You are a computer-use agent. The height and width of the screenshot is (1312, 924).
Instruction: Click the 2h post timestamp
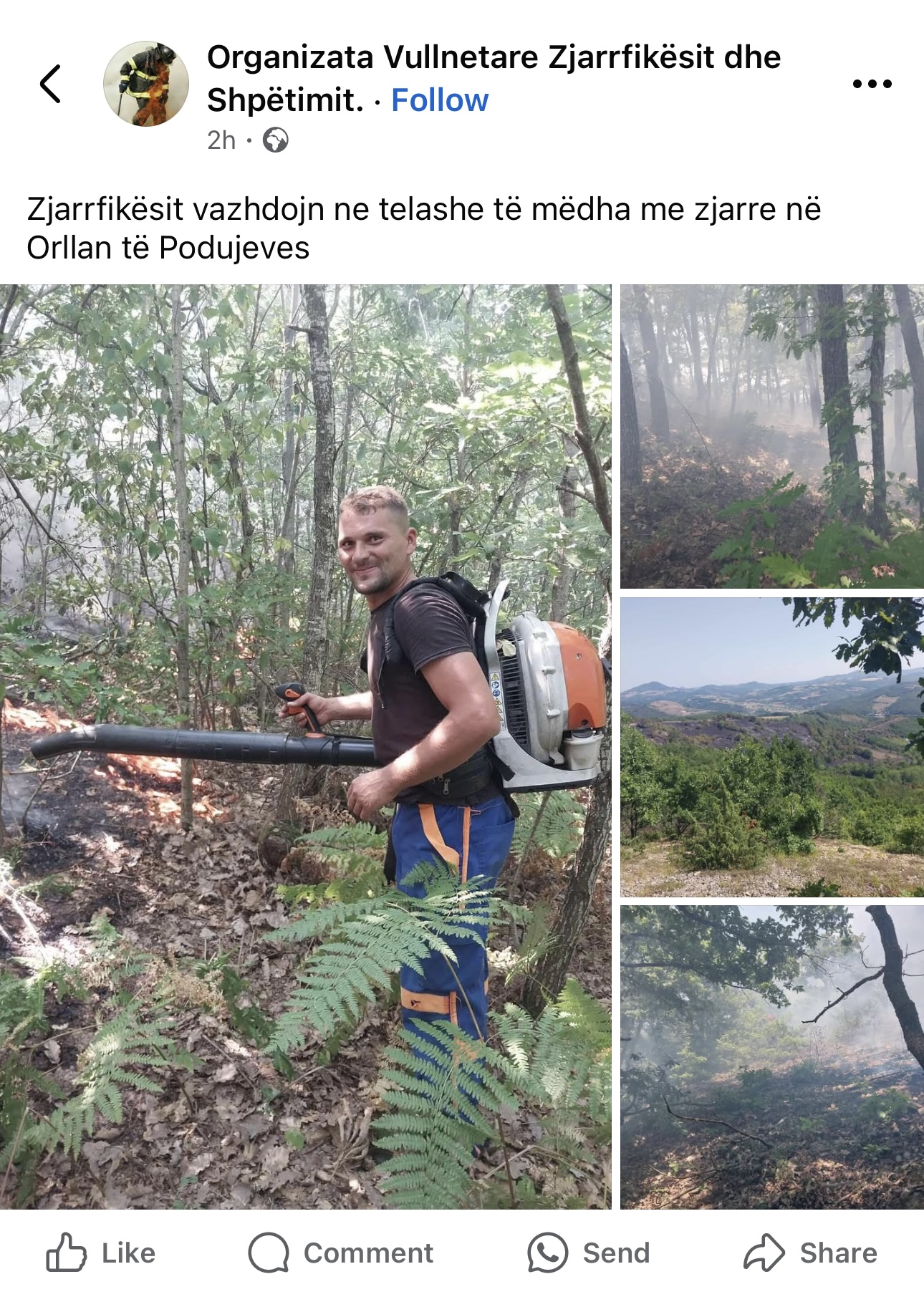pyautogui.click(x=221, y=140)
